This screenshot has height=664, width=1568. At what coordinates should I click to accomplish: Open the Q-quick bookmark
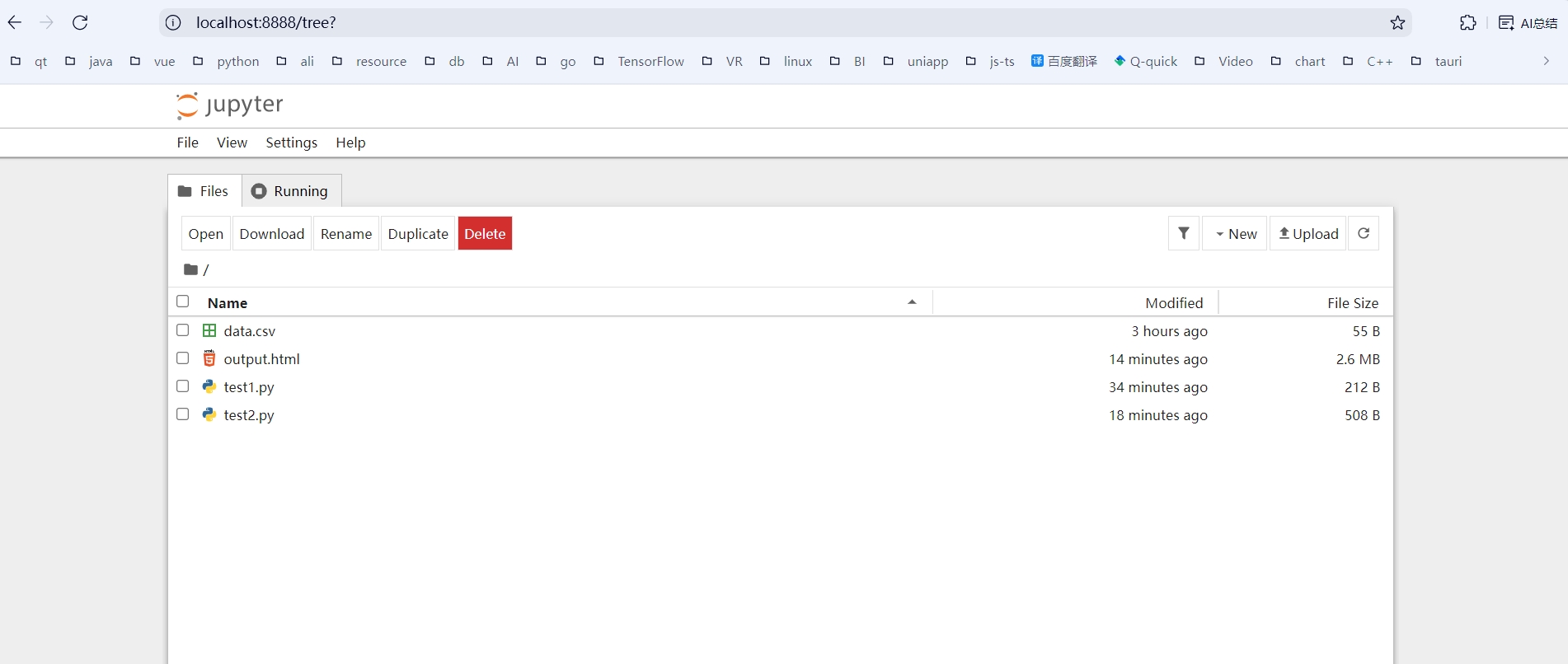pyautogui.click(x=1146, y=61)
